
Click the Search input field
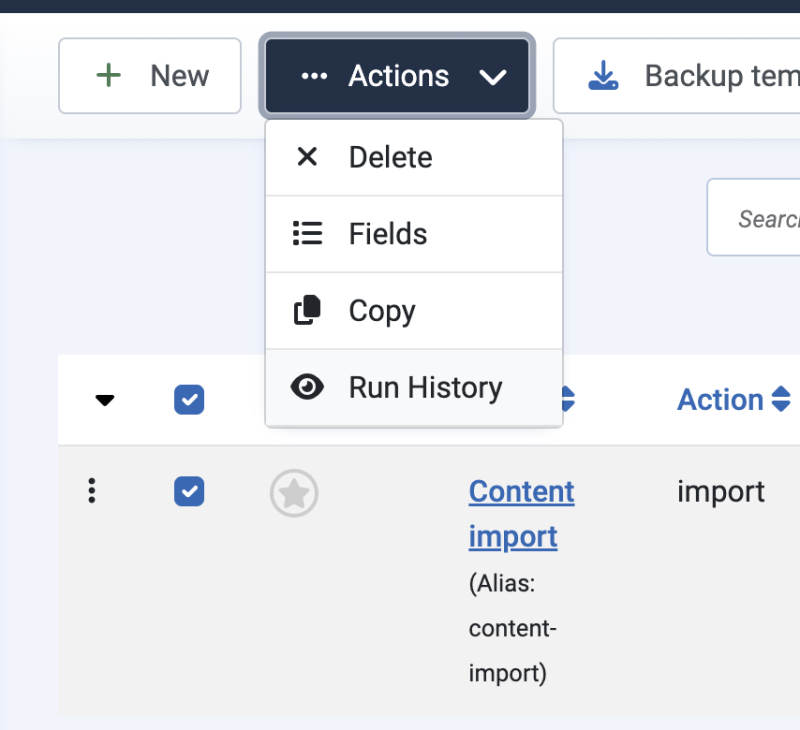[x=754, y=217]
